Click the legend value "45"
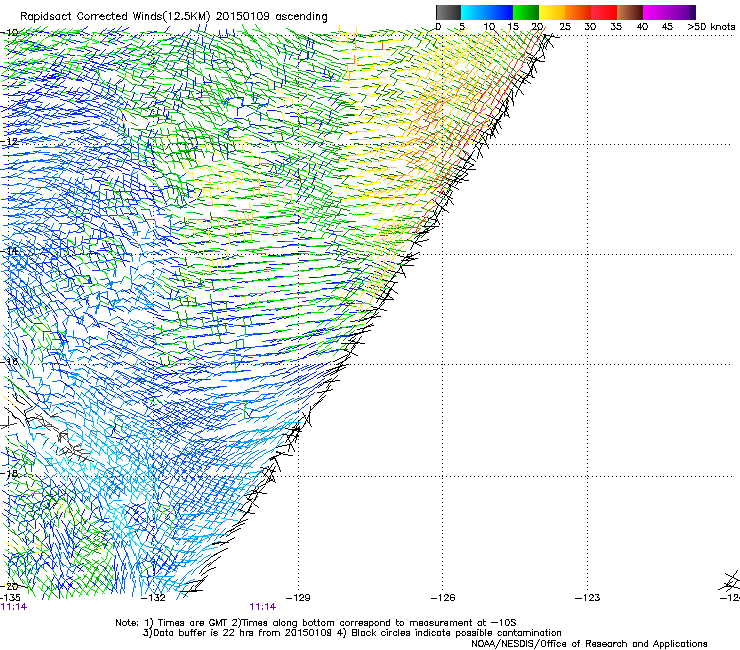 tap(667, 26)
